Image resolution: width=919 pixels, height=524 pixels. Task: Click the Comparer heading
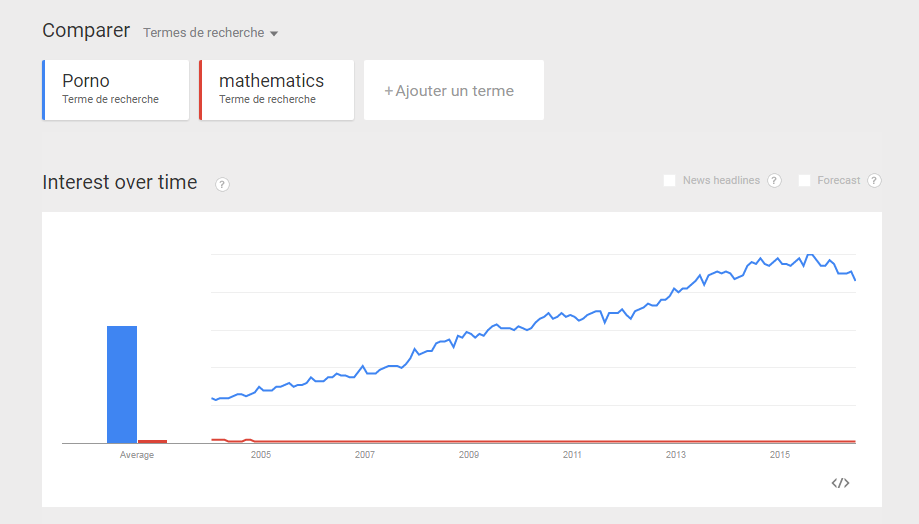(x=86, y=31)
